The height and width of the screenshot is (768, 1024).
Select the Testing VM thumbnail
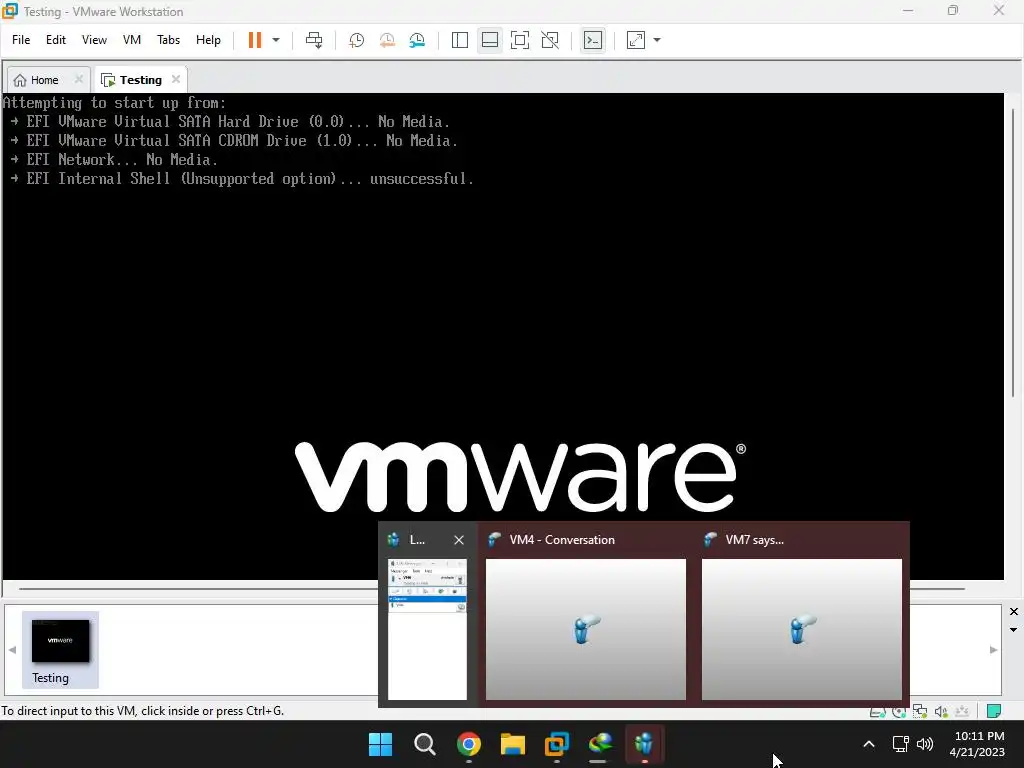point(60,649)
